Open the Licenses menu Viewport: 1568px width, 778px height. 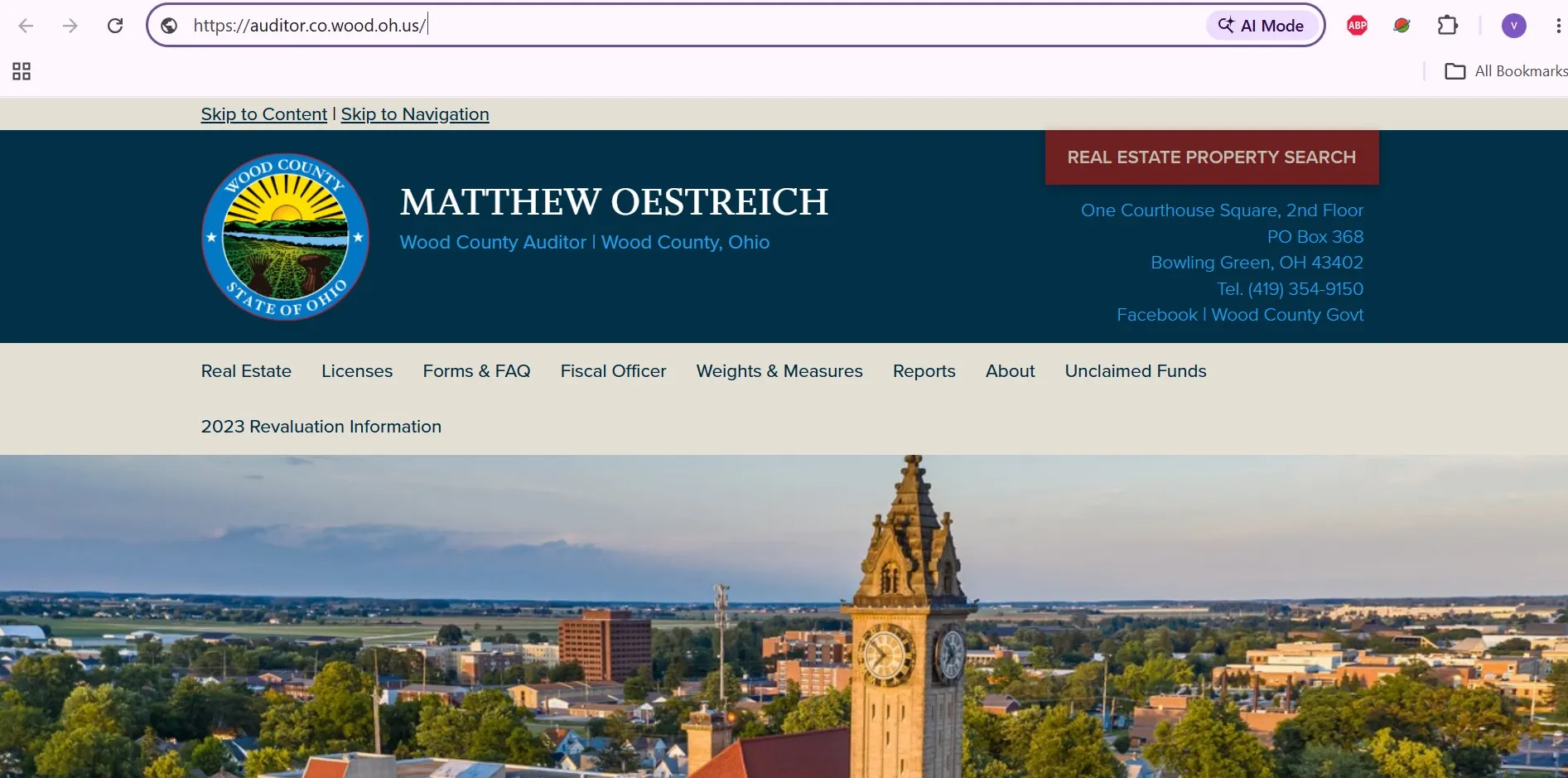coord(357,371)
